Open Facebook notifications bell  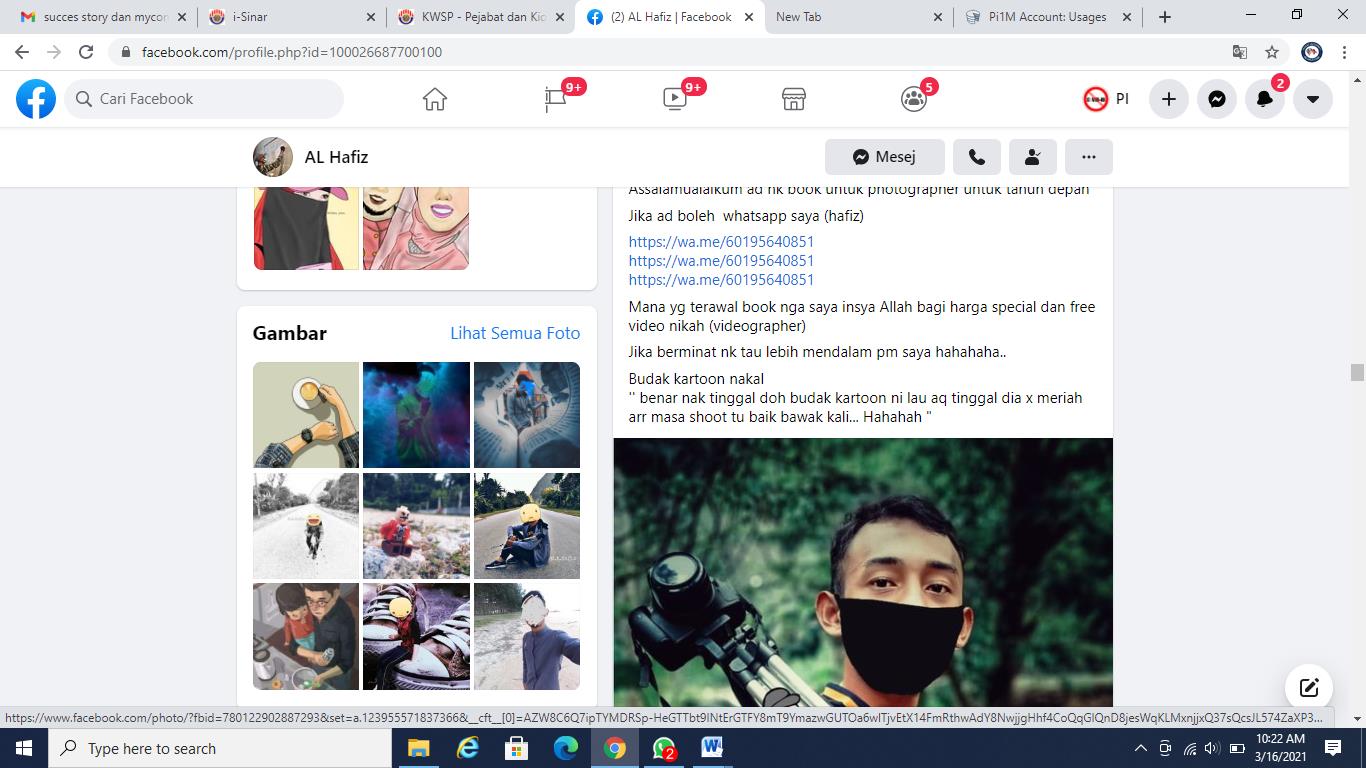[1264, 99]
